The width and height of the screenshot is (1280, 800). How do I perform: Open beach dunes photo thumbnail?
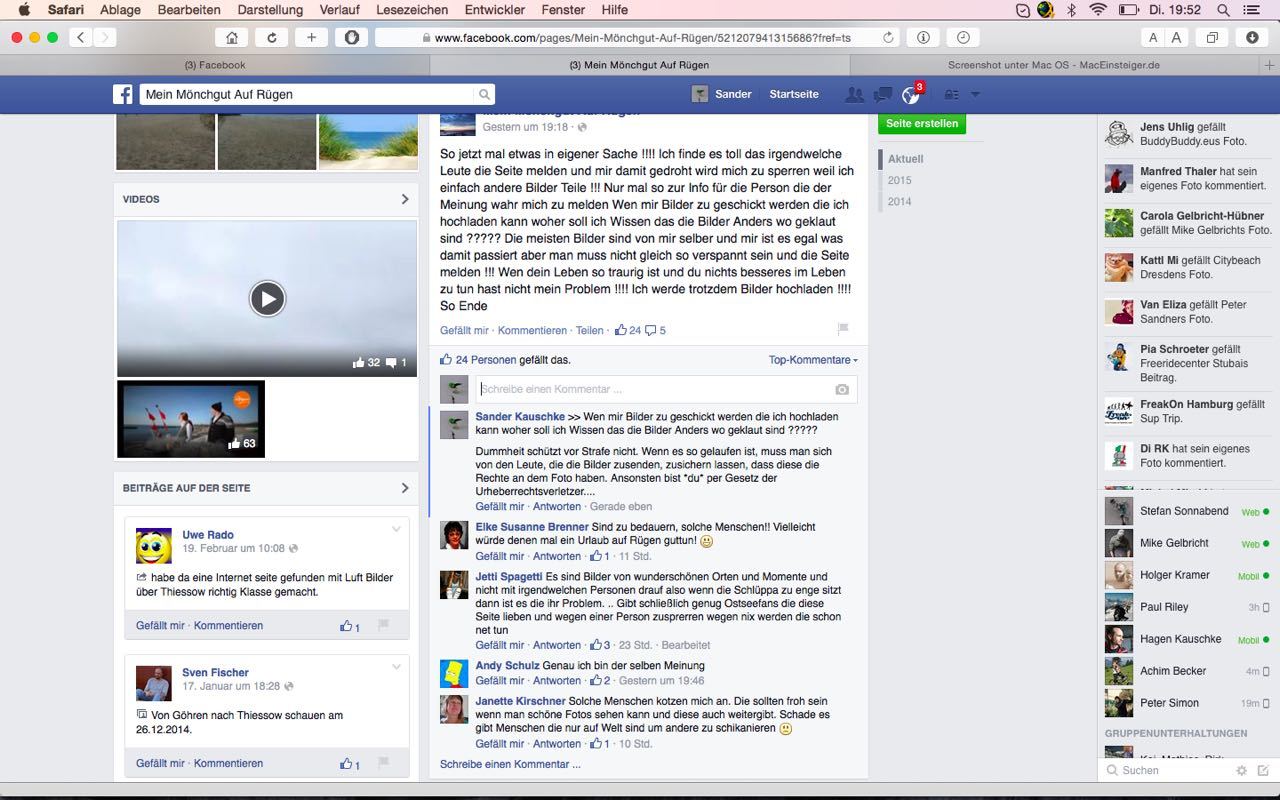tap(368, 142)
